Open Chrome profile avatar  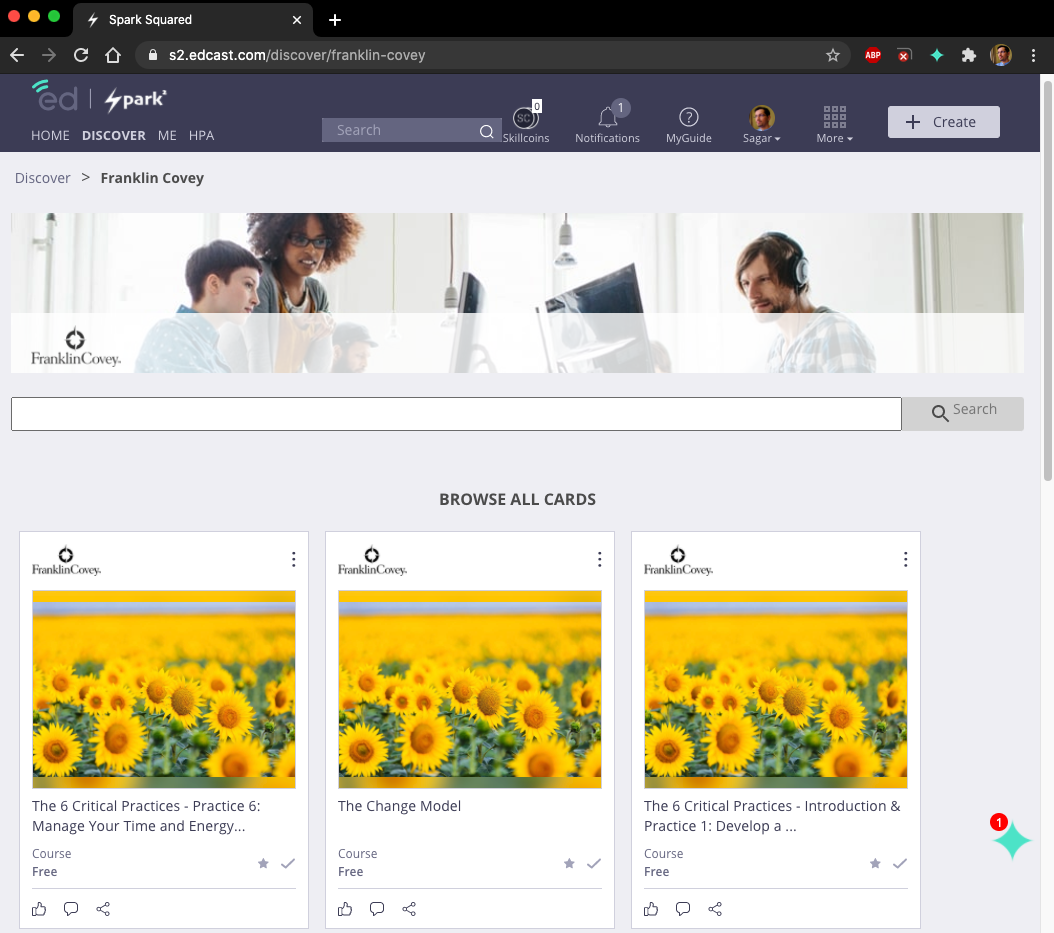tap(1001, 55)
